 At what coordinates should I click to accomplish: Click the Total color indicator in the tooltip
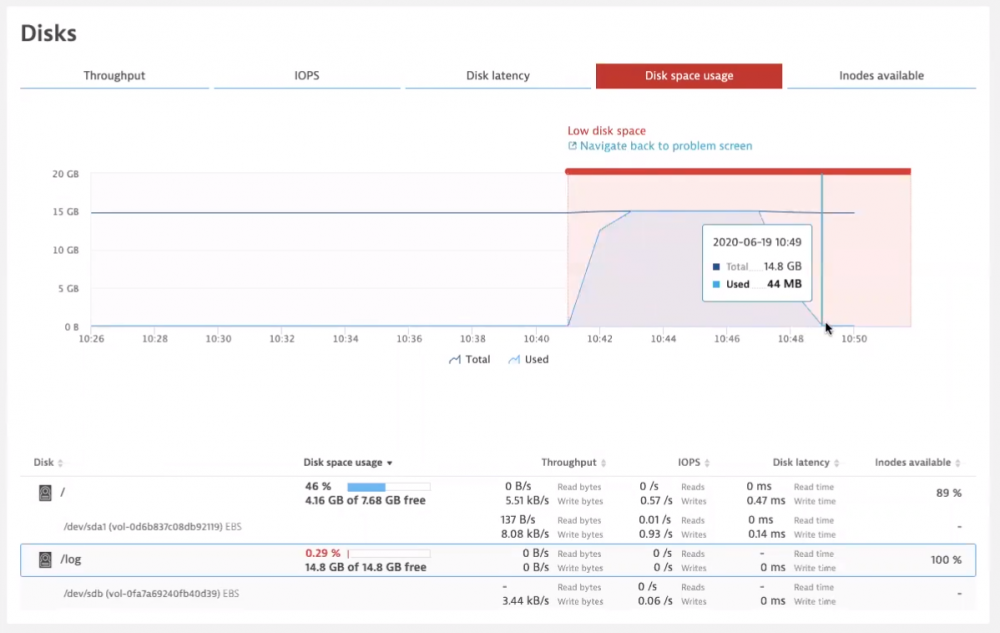[x=714, y=266]
